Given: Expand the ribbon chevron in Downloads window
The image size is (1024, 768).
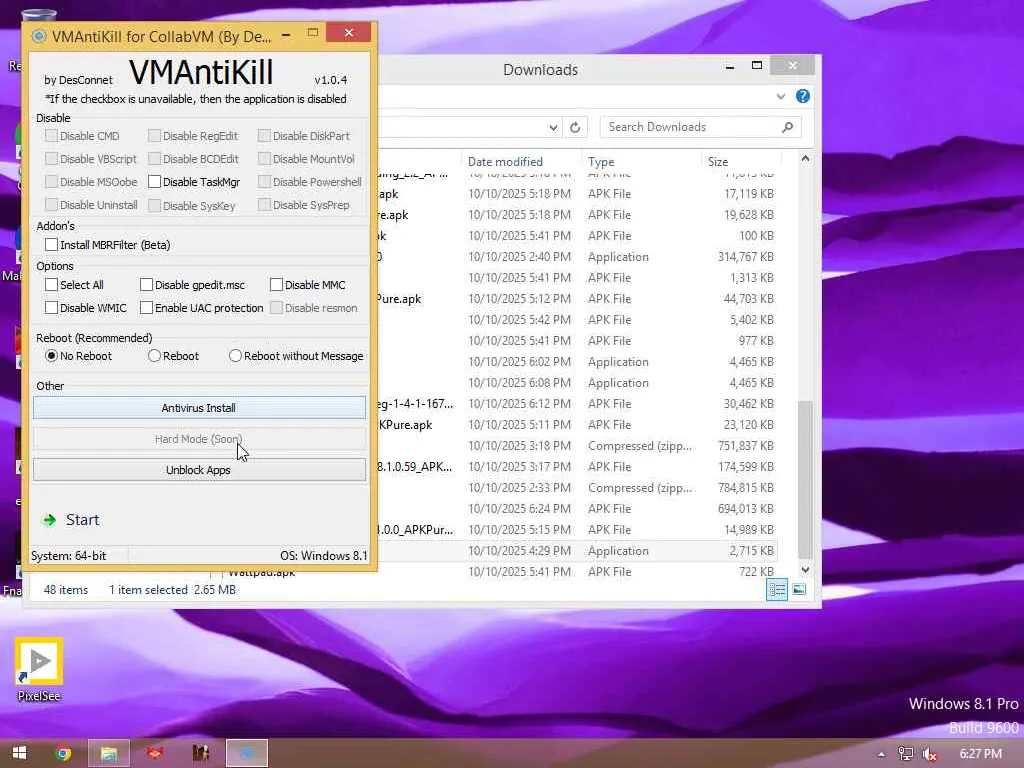Looking at the screenshot, I should click(x=780, y=97).
